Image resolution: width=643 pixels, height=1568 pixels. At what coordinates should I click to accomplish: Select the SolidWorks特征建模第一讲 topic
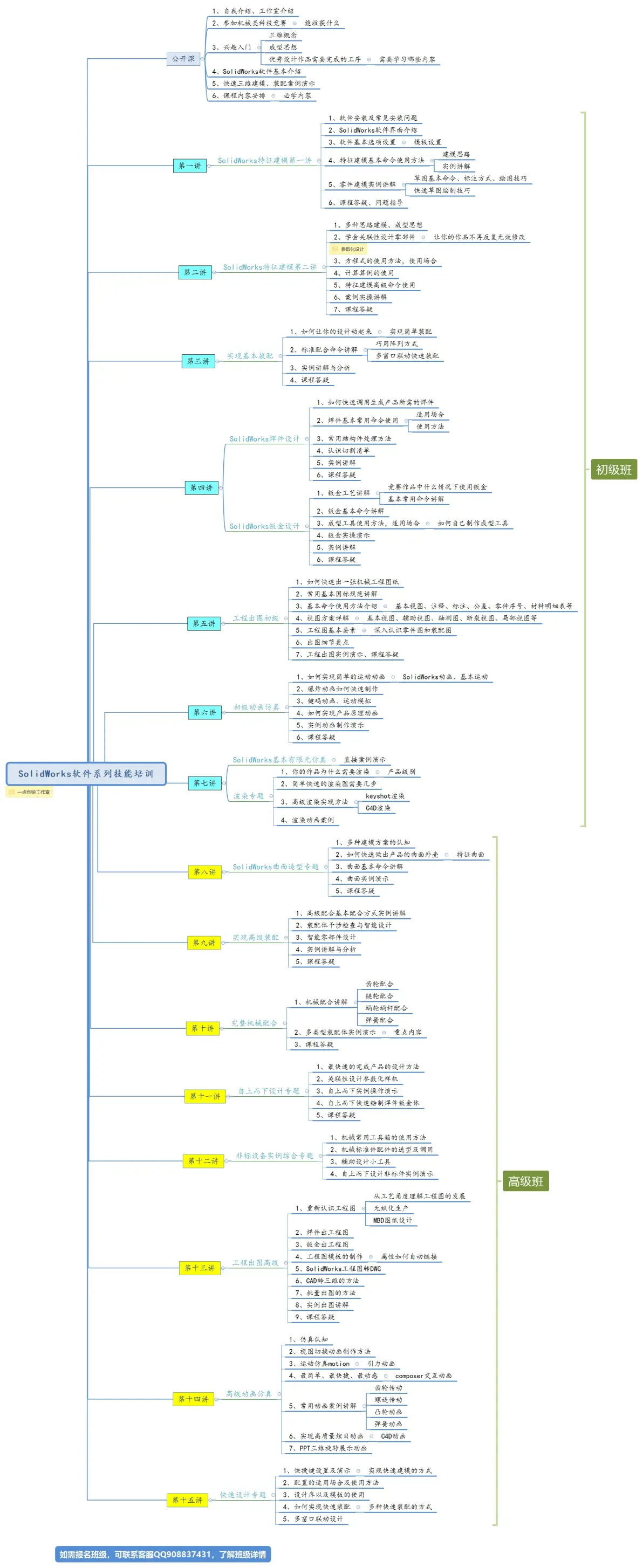click(264, 161)
